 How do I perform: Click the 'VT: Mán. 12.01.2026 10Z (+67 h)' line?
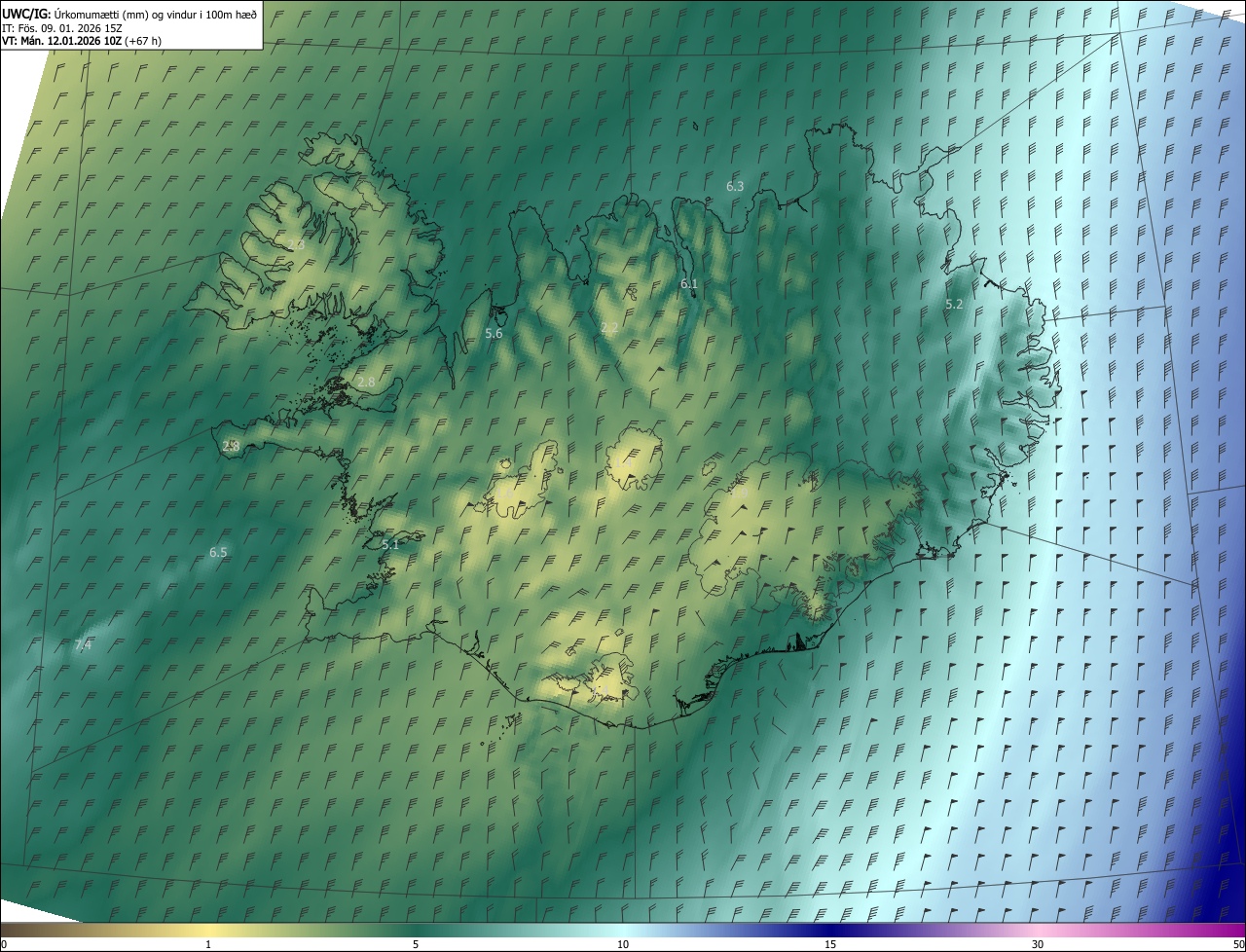pyautogui.click(x=82, y=41)
